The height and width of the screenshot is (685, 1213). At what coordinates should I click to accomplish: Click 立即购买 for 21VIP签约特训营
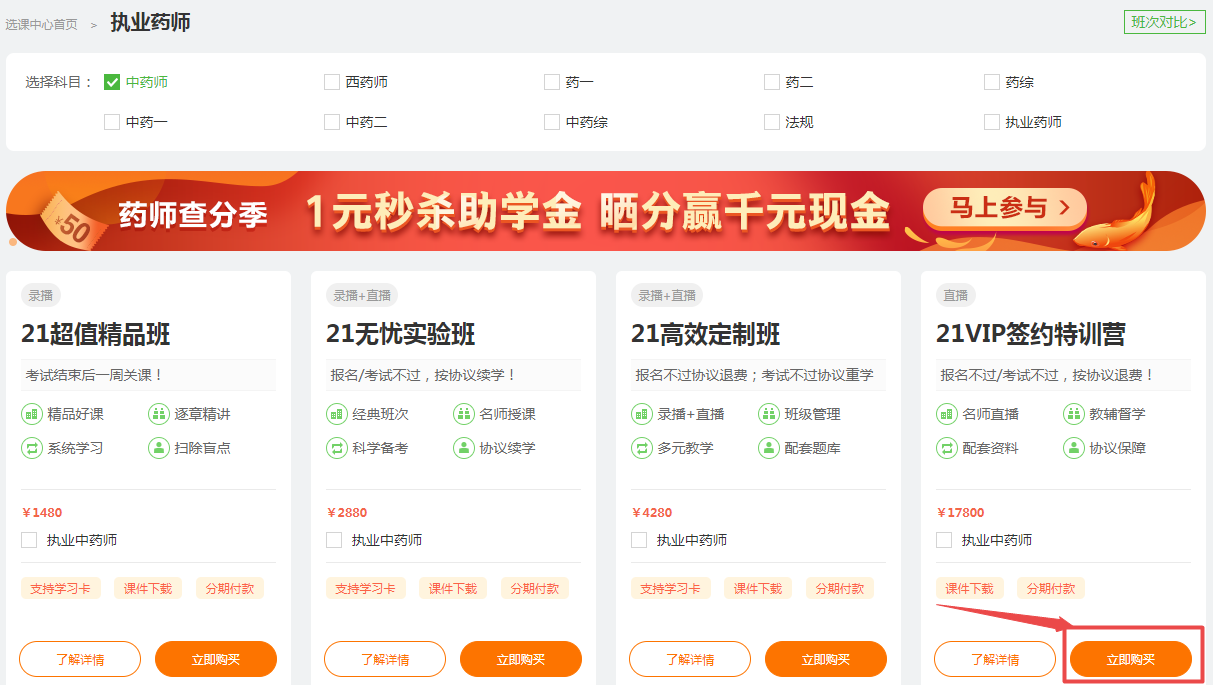point(1130,660)
